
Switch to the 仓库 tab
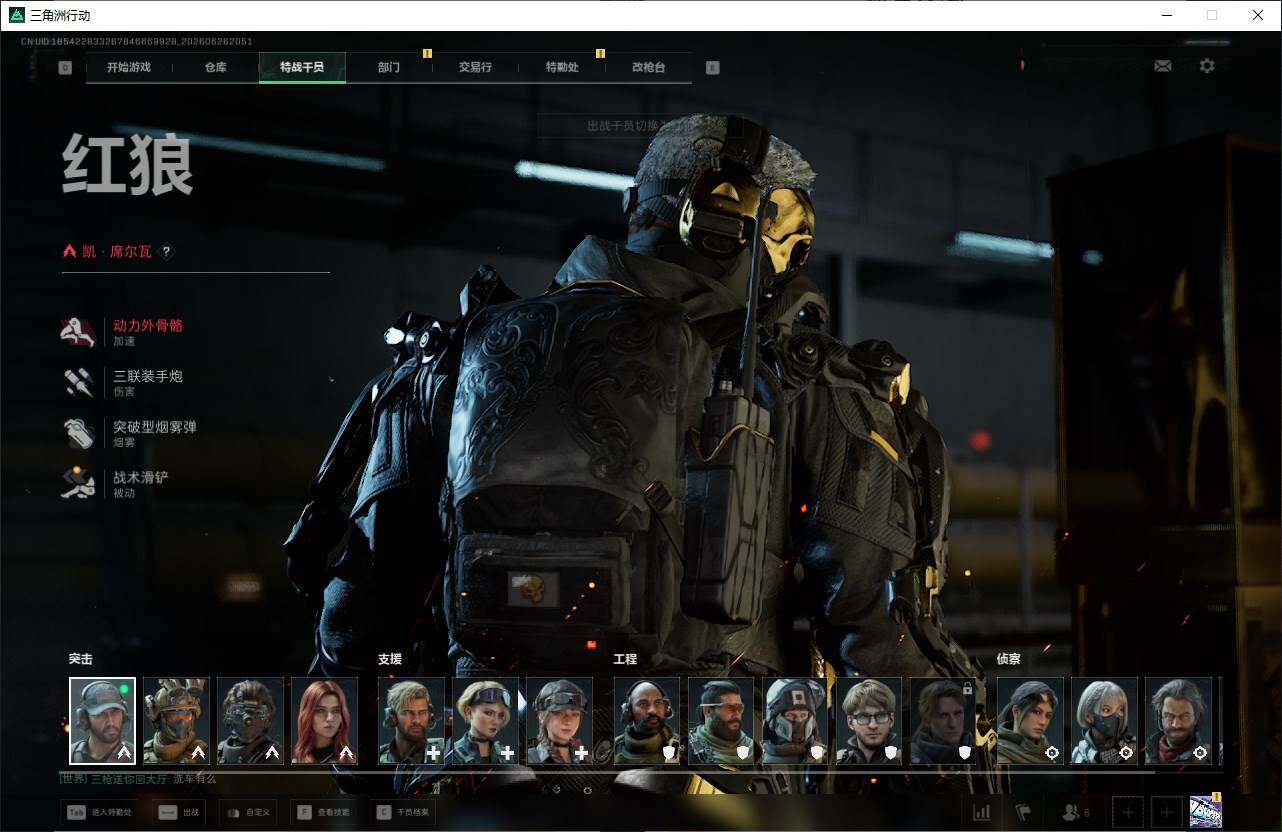click(216, 68)
